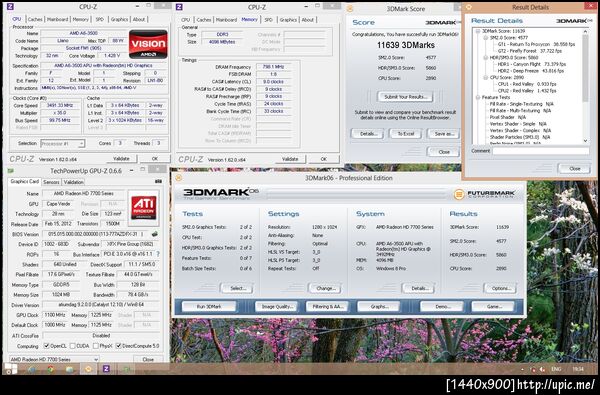Click the Result Details vertical scrollbar
The height and width of the screenshot is (395, 600).
coord(585,86)
